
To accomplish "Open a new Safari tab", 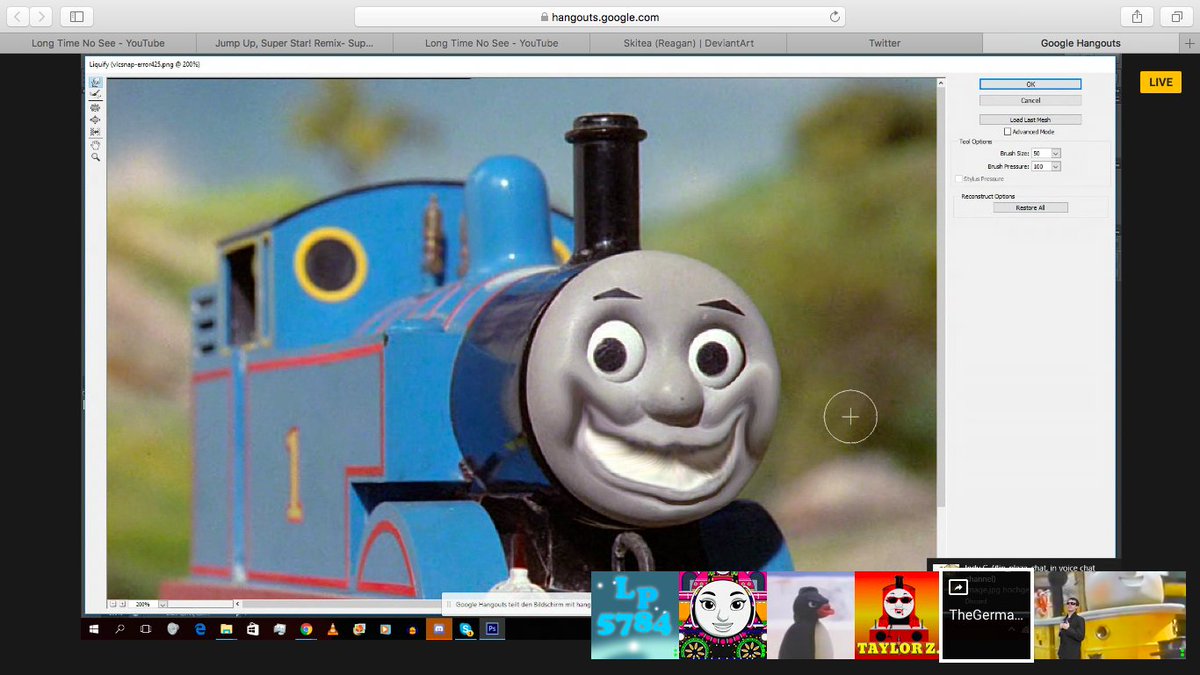I will coord(1189,43).
